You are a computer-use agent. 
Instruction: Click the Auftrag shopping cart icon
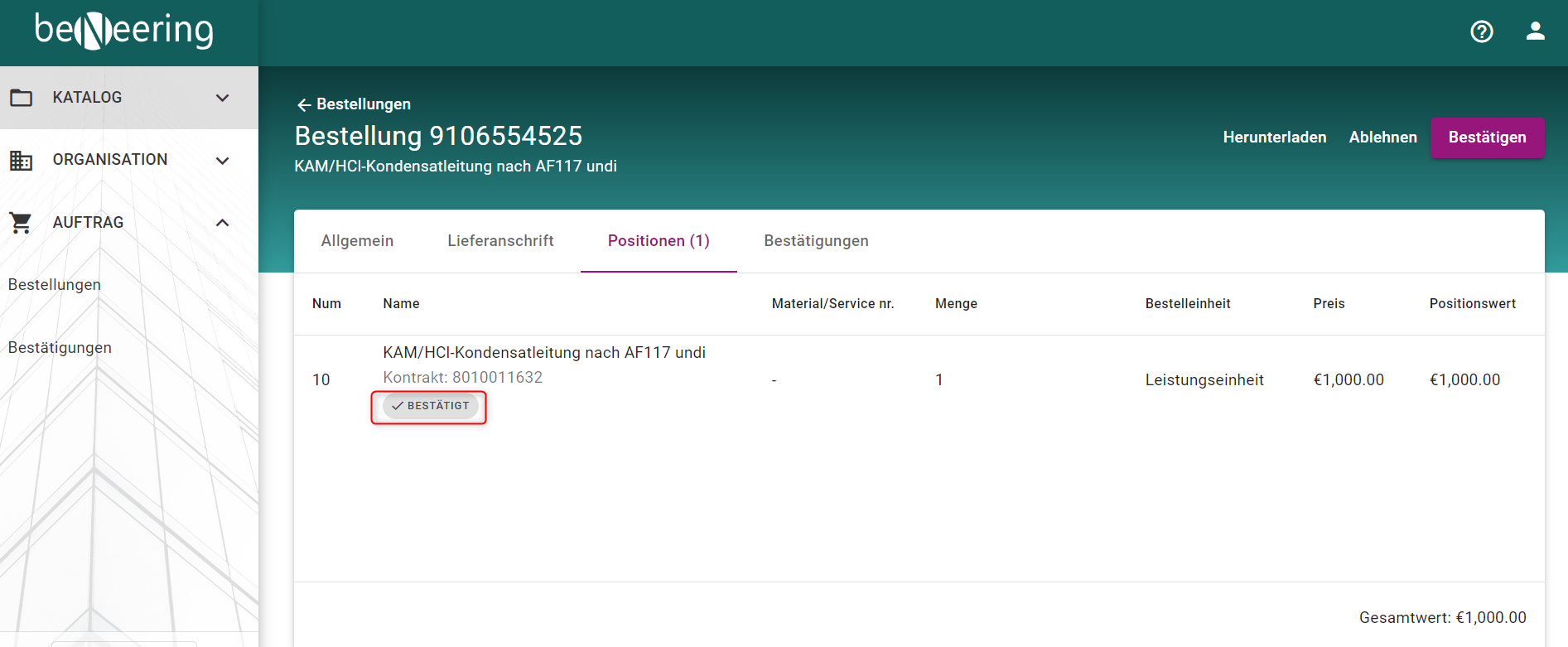(x=22, y=223)
